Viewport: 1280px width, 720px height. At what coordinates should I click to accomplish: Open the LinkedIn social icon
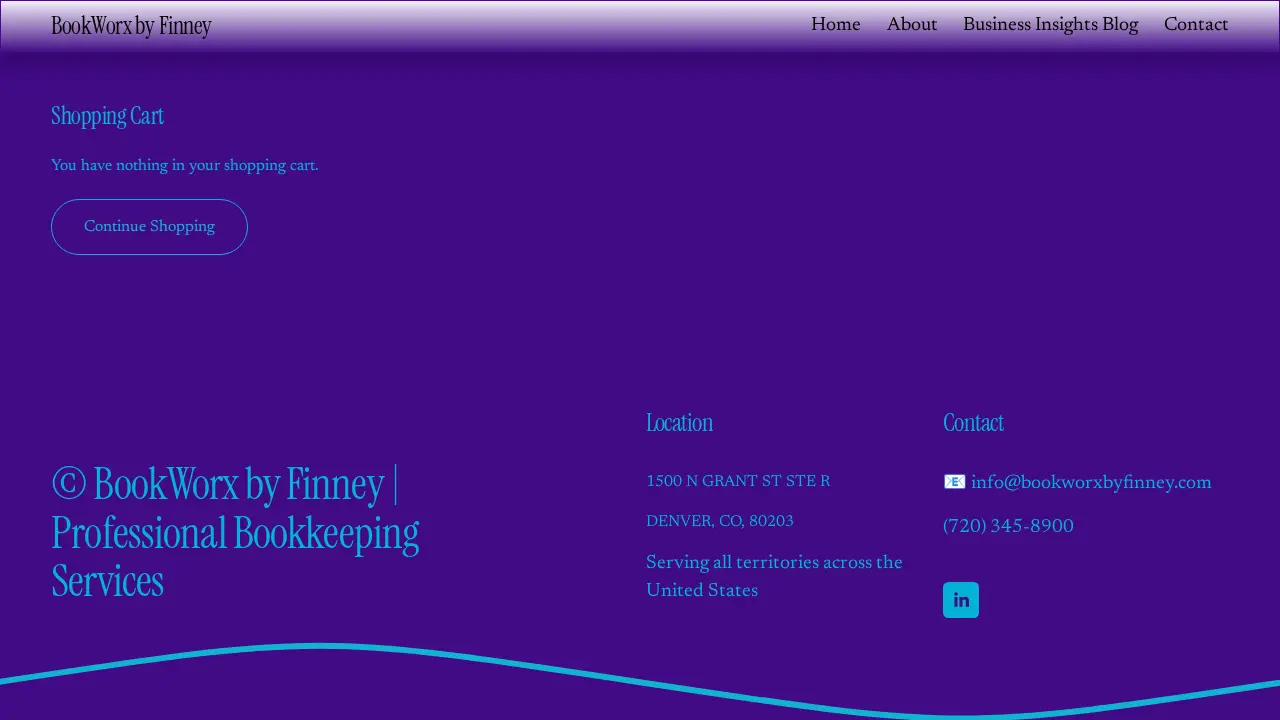coord(961,600)
